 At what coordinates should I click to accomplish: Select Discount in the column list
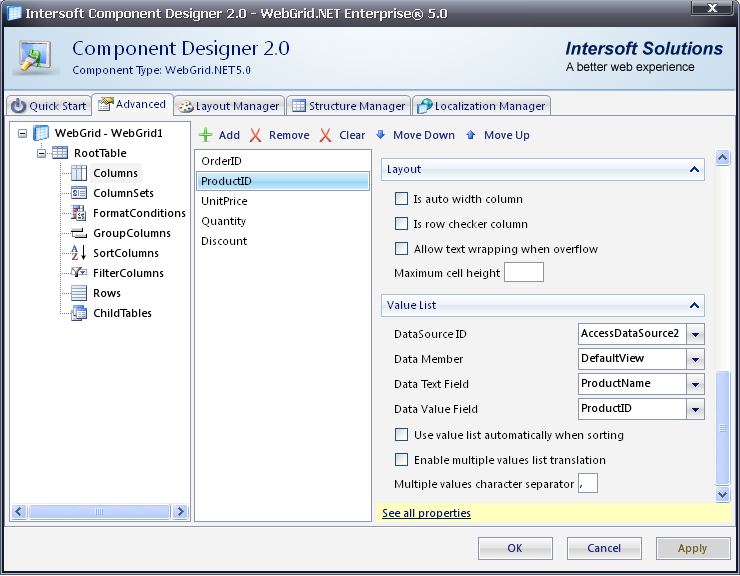pos(283,241)
